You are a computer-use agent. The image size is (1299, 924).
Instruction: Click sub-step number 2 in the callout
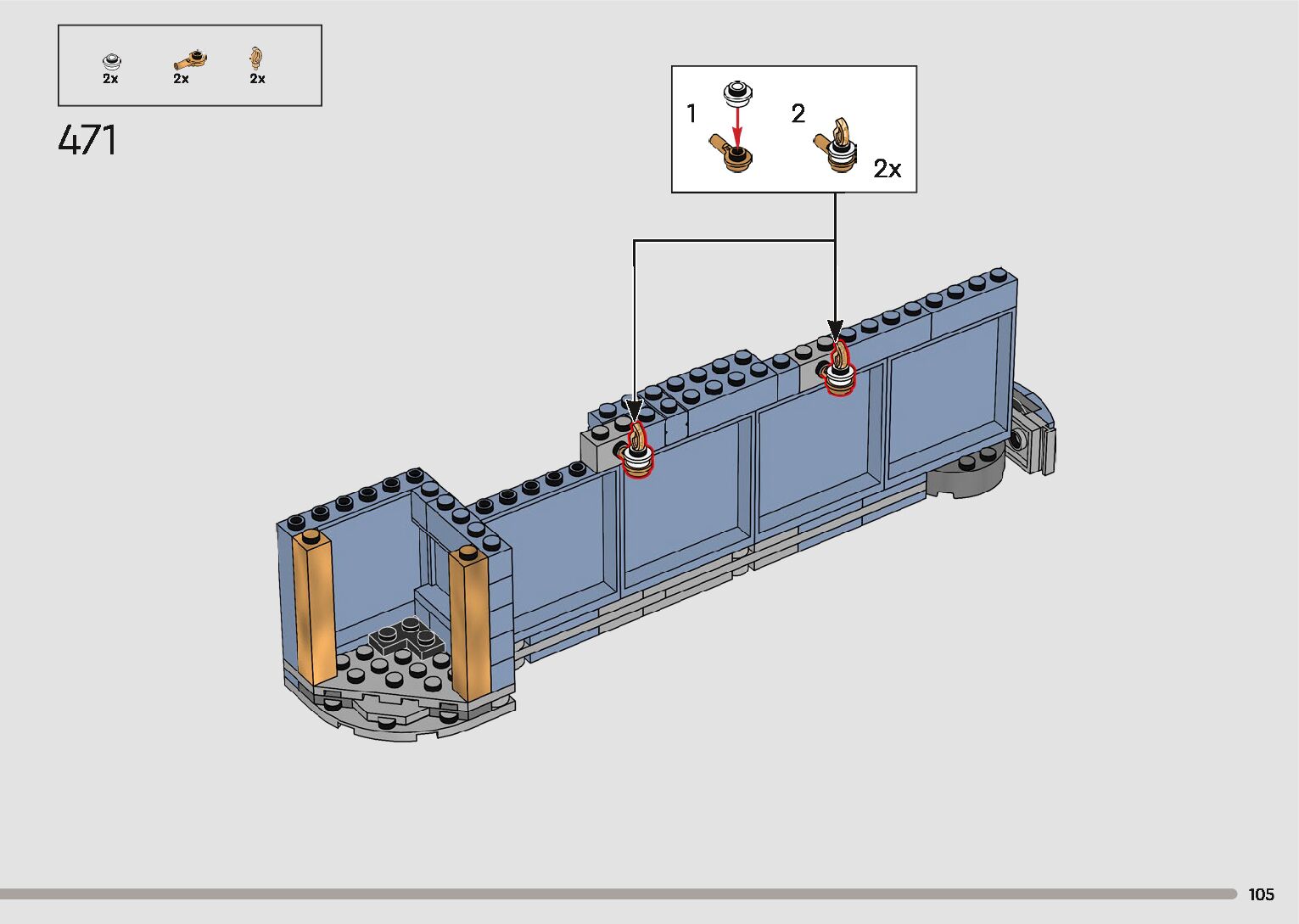[798, 114]
